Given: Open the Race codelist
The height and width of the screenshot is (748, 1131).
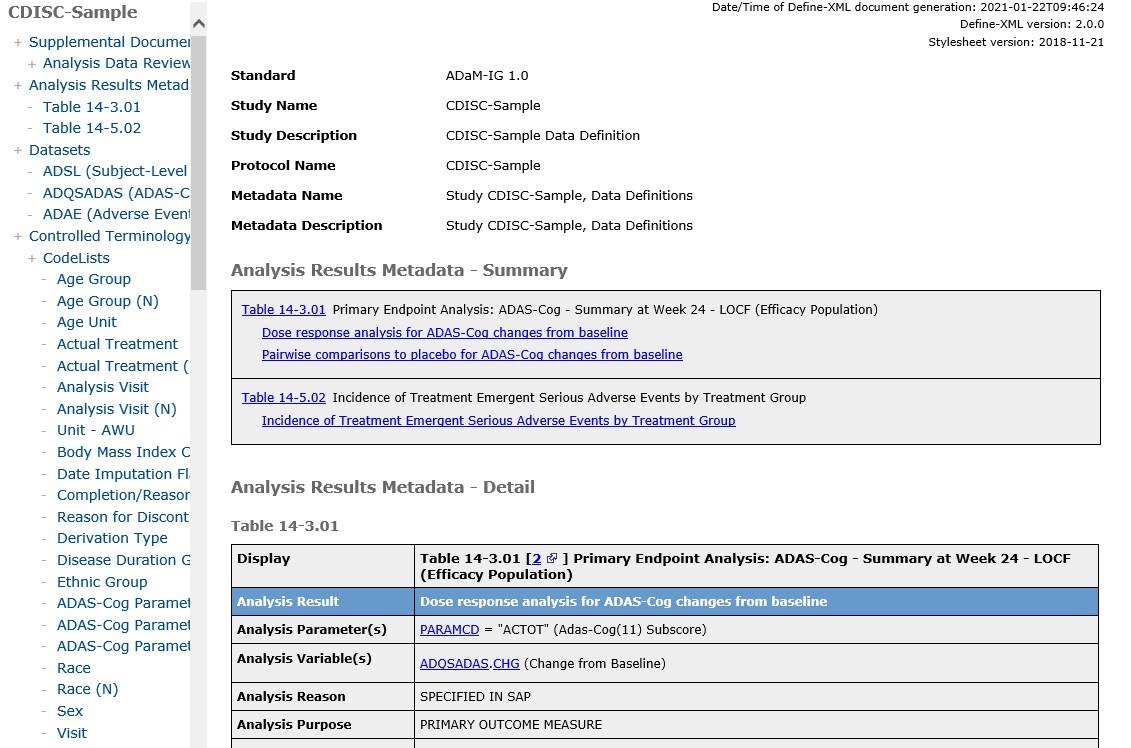Looking at the screenshot, I should pyautogui.click(x=74, y=668).
